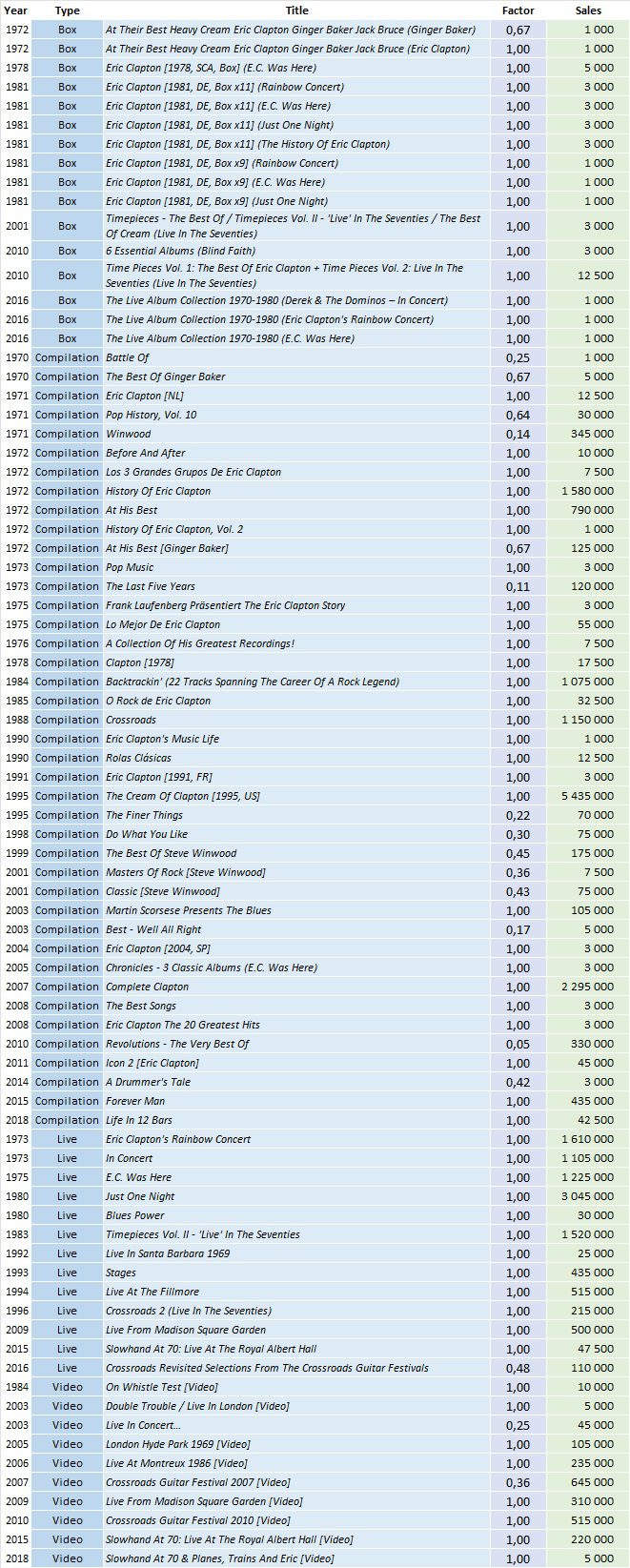Select 'Best - Well All Right' title

coord(153,929)
